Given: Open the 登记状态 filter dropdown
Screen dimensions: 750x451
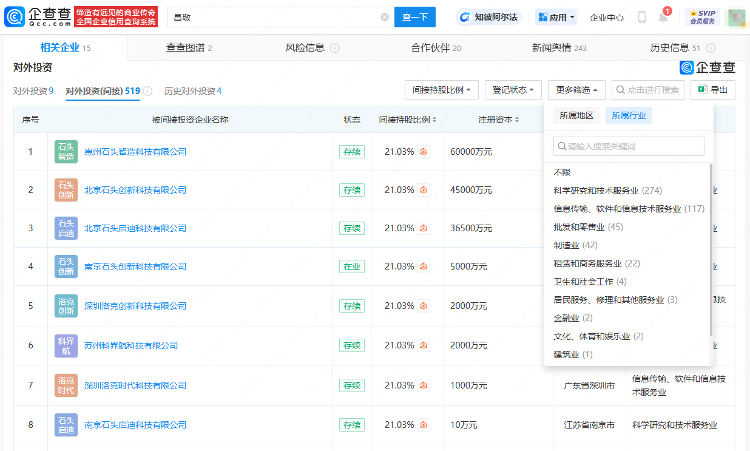Looking at the screenshot, I should (x=513, y=90).
